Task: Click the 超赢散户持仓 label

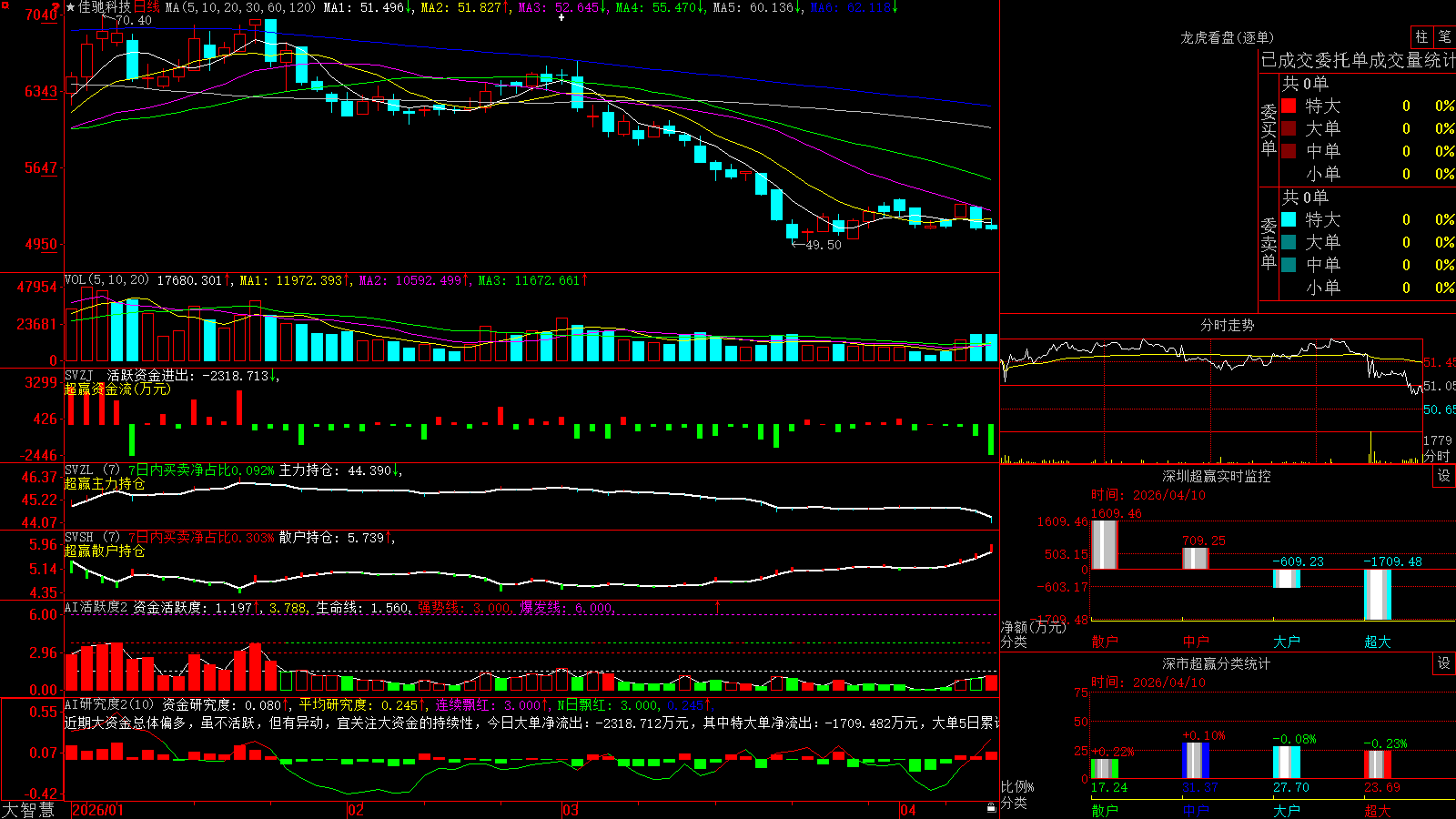Action: point(105,551)
